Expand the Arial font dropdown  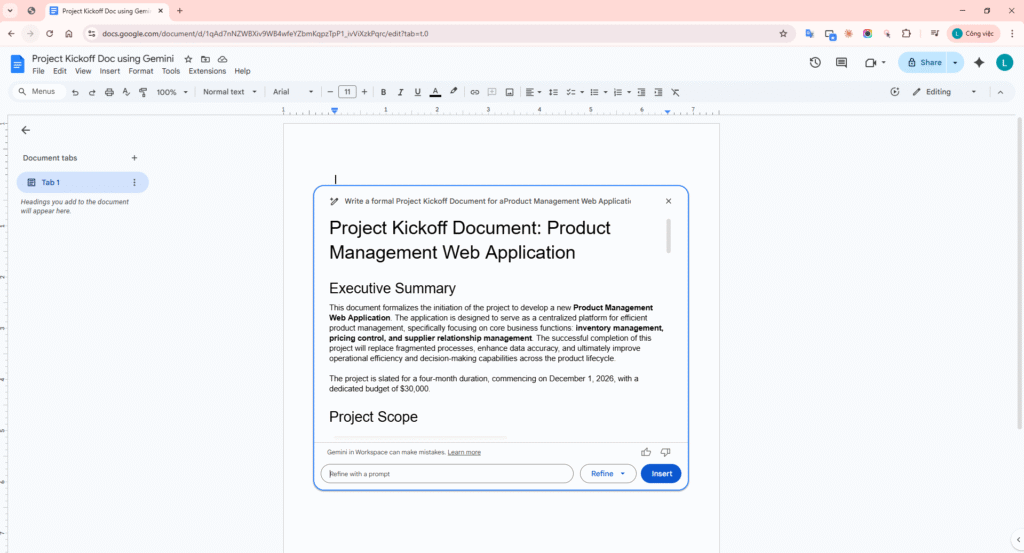coord(293,92)
